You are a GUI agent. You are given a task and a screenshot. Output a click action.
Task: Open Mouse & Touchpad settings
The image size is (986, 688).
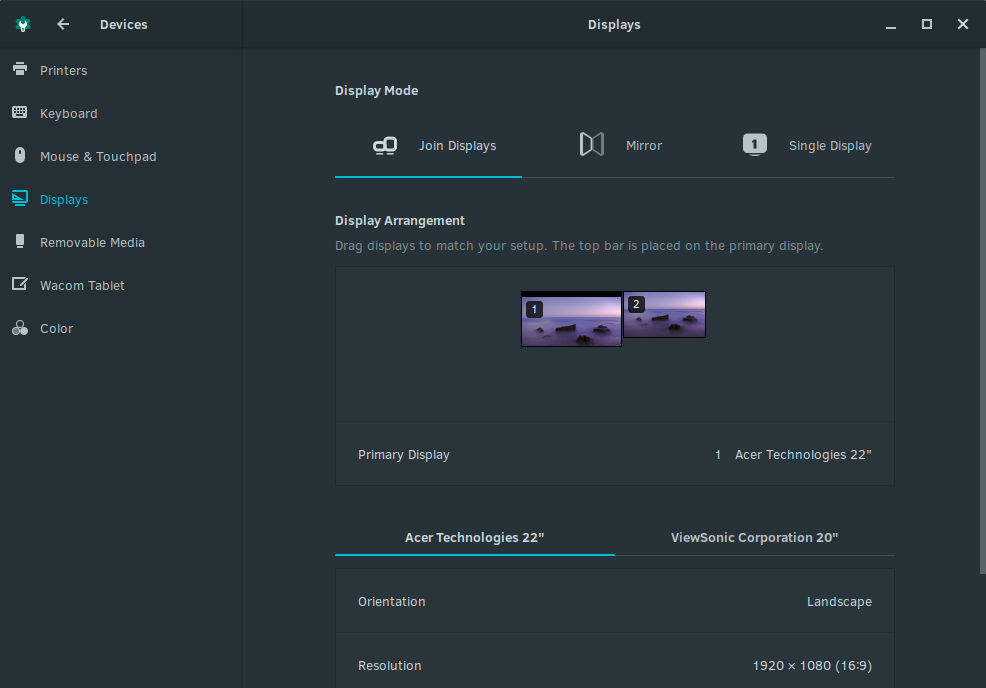(121, 157)
